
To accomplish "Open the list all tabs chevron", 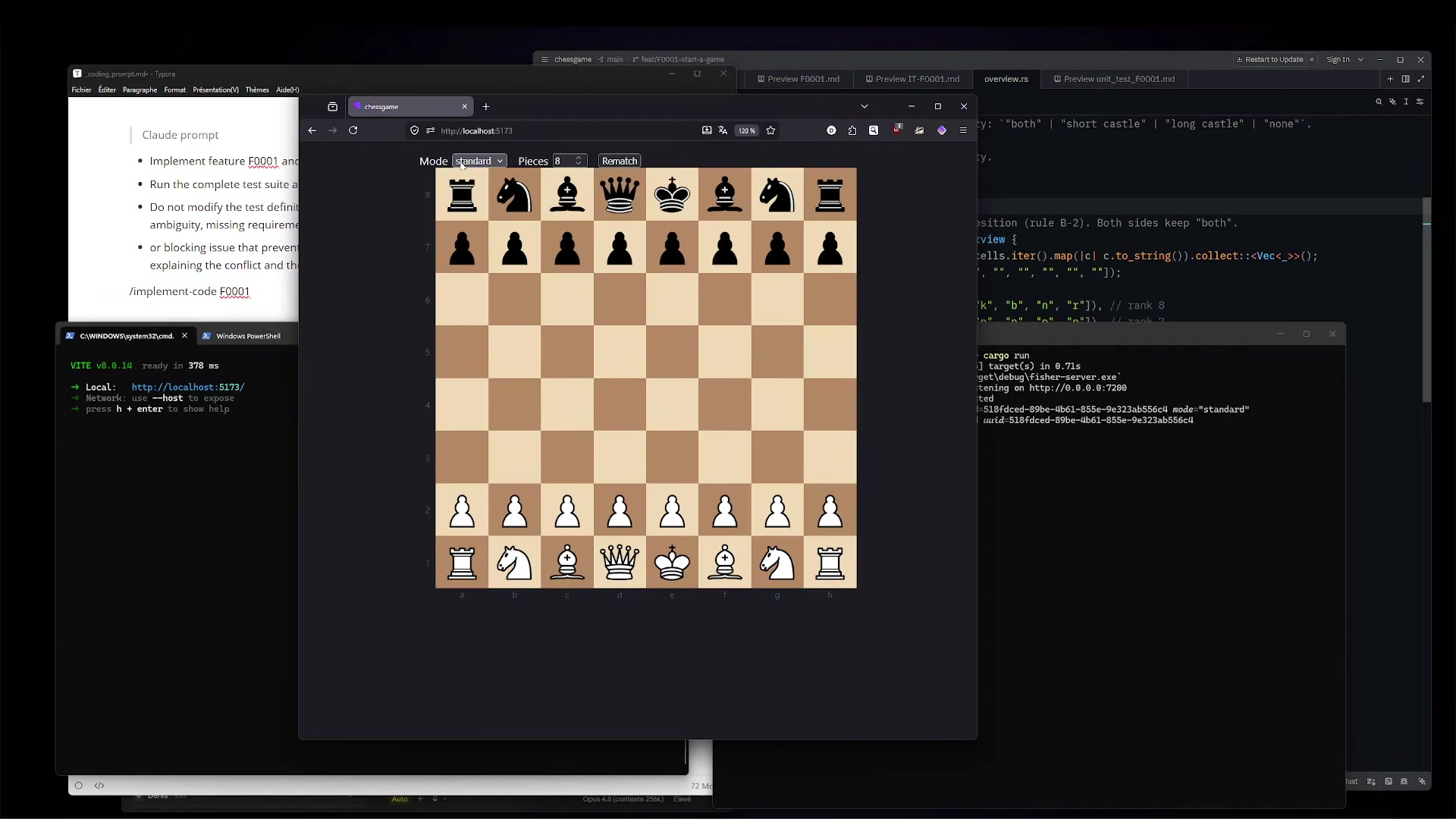I will (864, 106).
